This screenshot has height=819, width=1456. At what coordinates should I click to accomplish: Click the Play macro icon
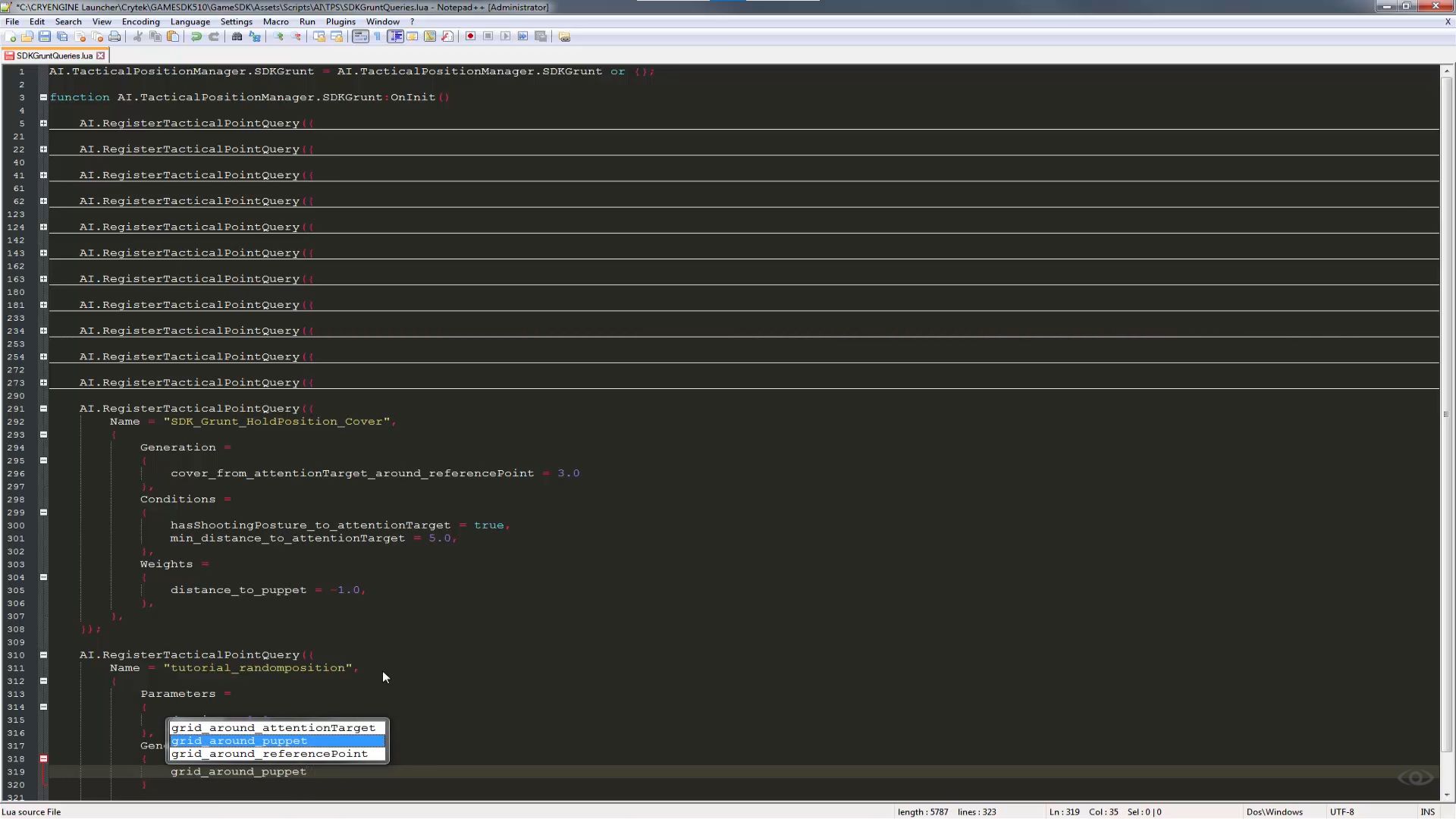click(x=505, y=36)
